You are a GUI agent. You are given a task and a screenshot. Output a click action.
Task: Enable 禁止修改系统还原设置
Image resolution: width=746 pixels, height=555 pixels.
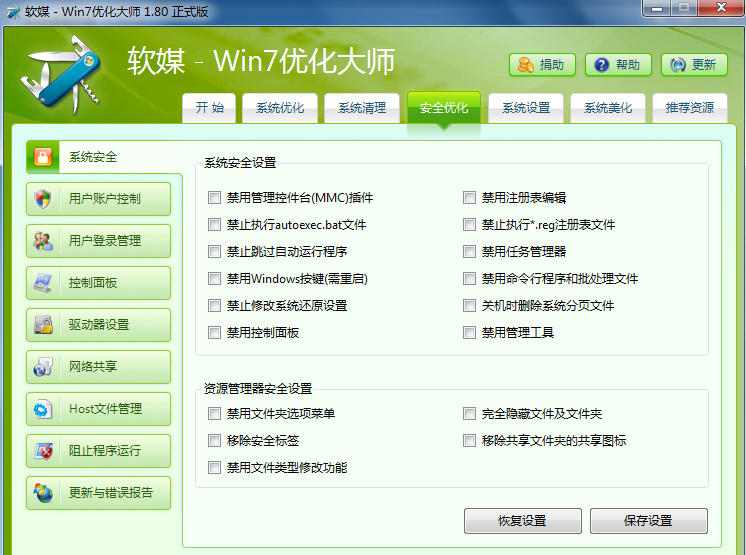click(214, 305)
